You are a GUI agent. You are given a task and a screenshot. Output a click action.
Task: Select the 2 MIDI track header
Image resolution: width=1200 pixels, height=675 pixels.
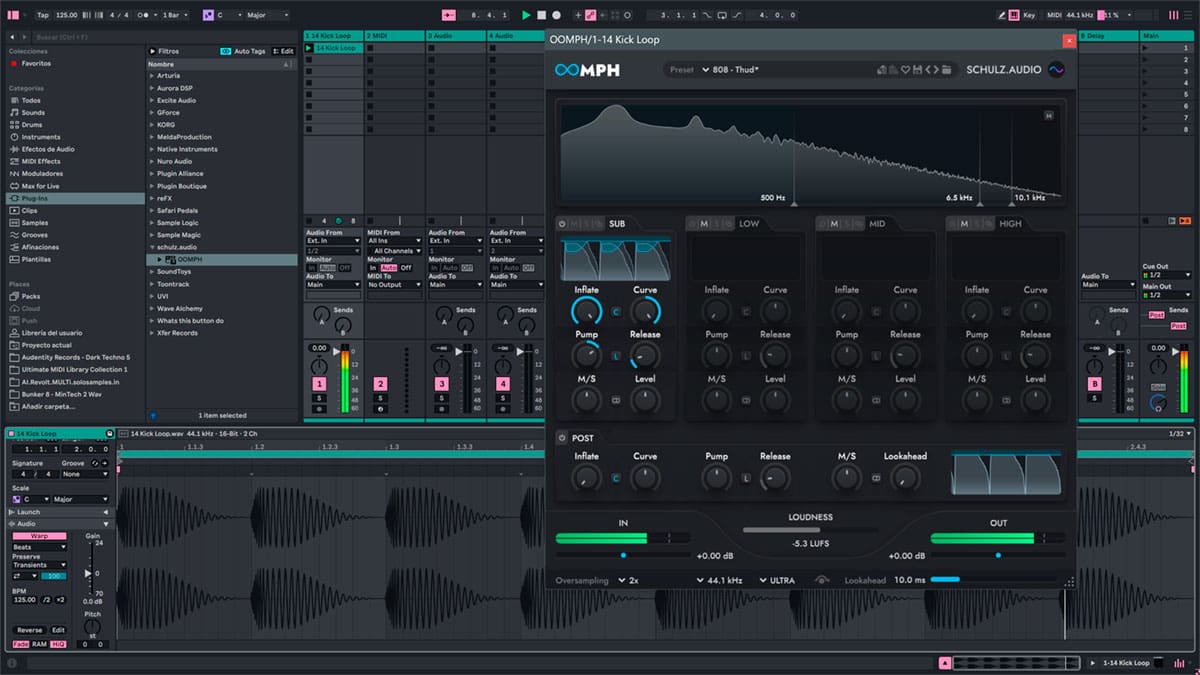pyautogui.click(x=395, y=36)
